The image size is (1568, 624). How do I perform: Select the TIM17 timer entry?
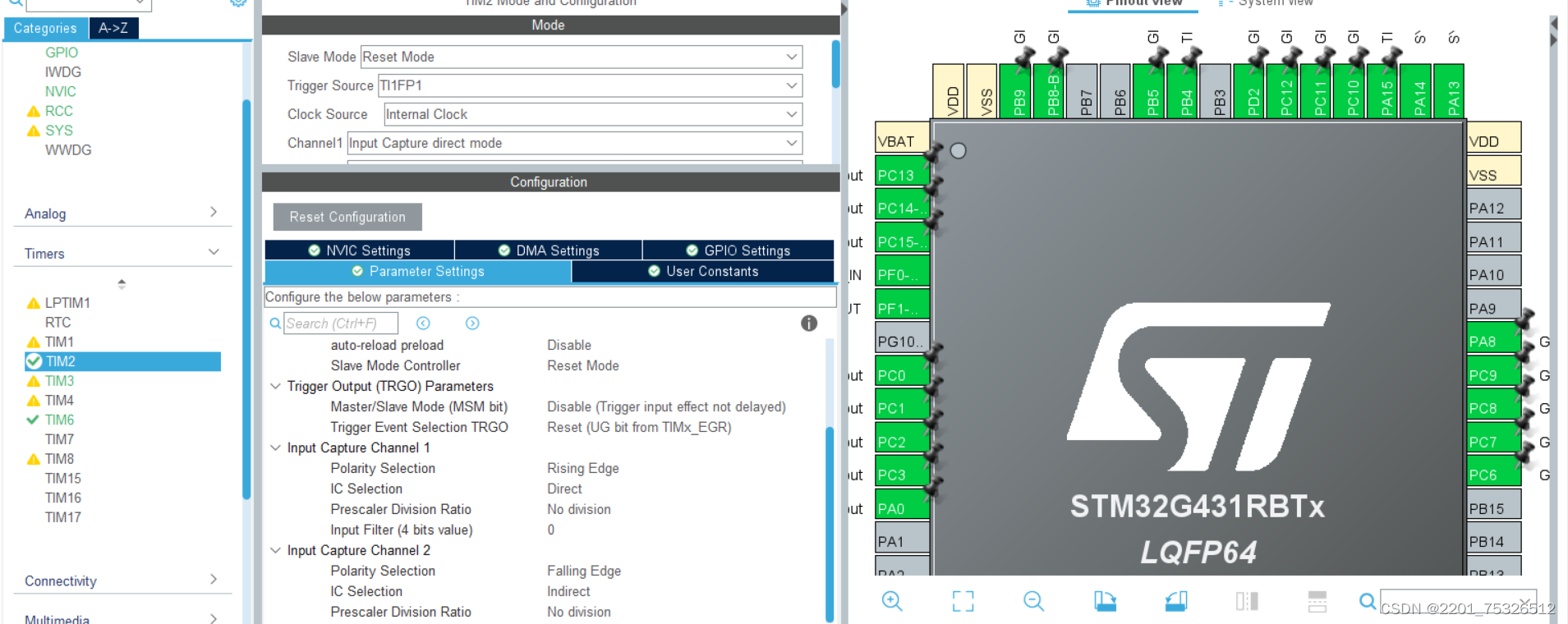(63, 517)
